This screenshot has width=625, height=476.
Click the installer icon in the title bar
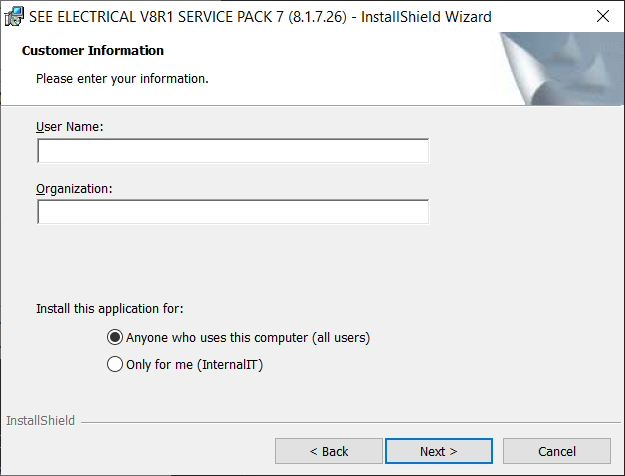[x=14, y=17]
